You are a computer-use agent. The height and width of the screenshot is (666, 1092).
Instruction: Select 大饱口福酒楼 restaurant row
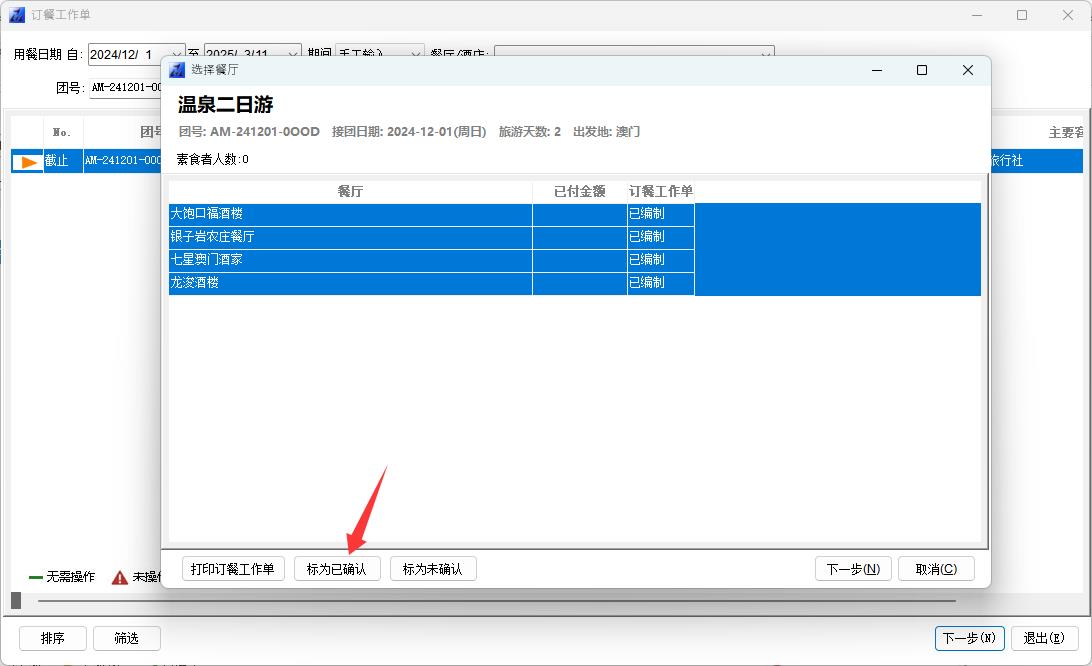pyautogui.click(x=575, y=214)
